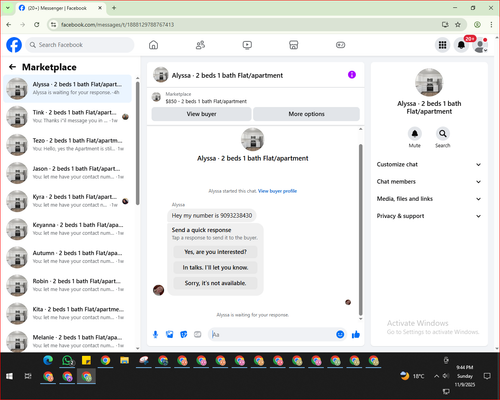Open Jason's conversation in the chat list
The height and width of the screenshot is (400, 500).
tap(68, 173)
